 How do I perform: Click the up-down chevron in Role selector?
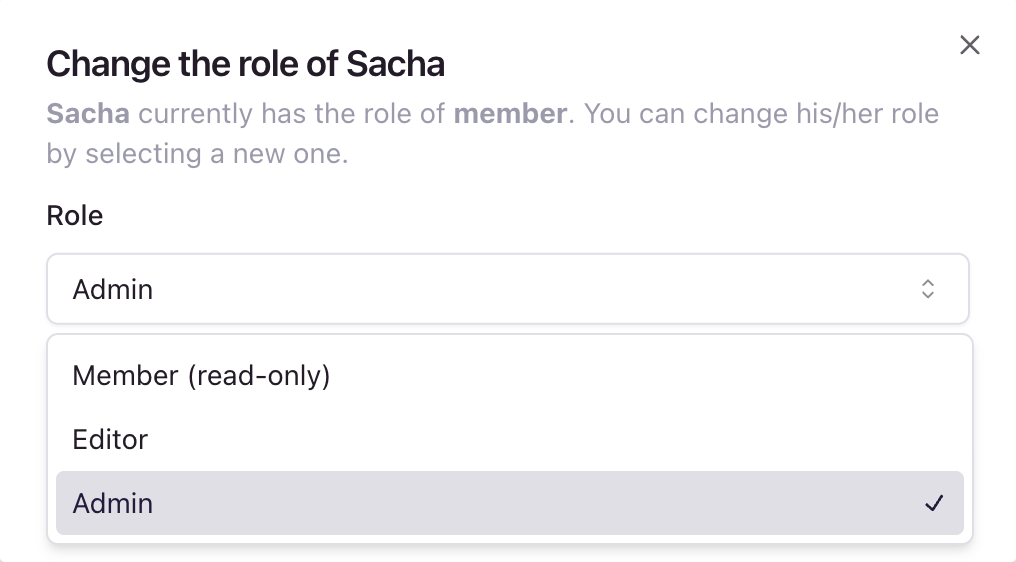coord(928,289)
